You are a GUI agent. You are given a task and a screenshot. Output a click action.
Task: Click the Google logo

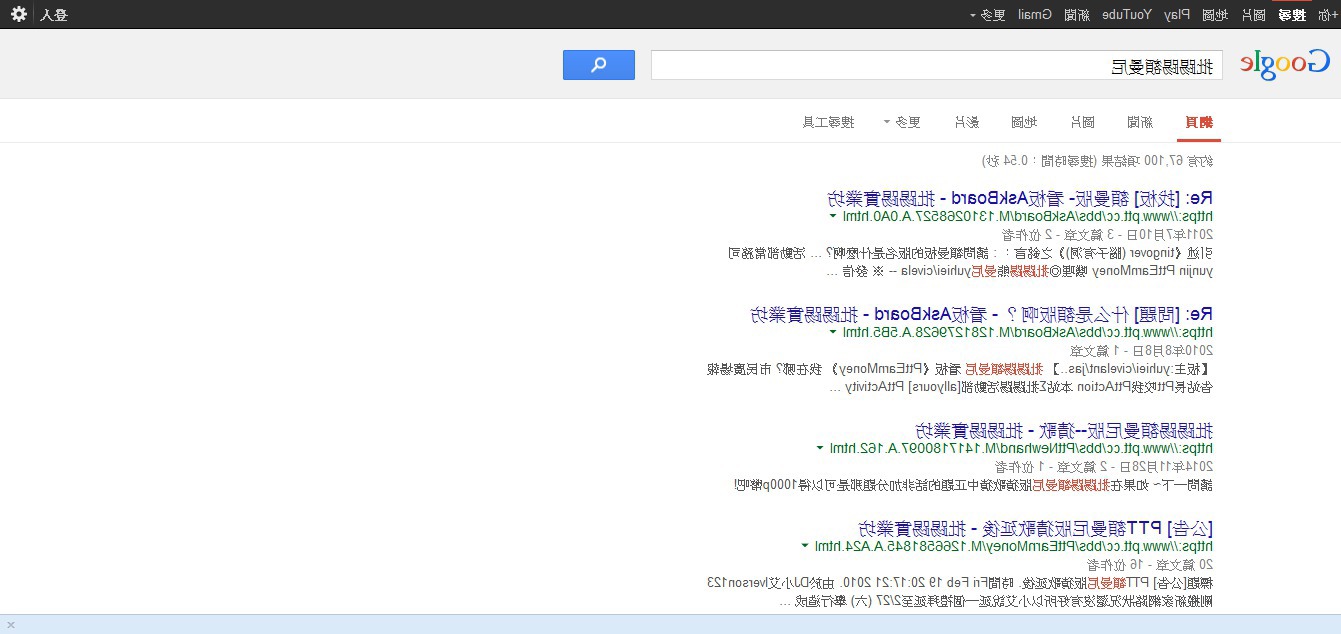pyautogui.click(x=1285, y=64)
